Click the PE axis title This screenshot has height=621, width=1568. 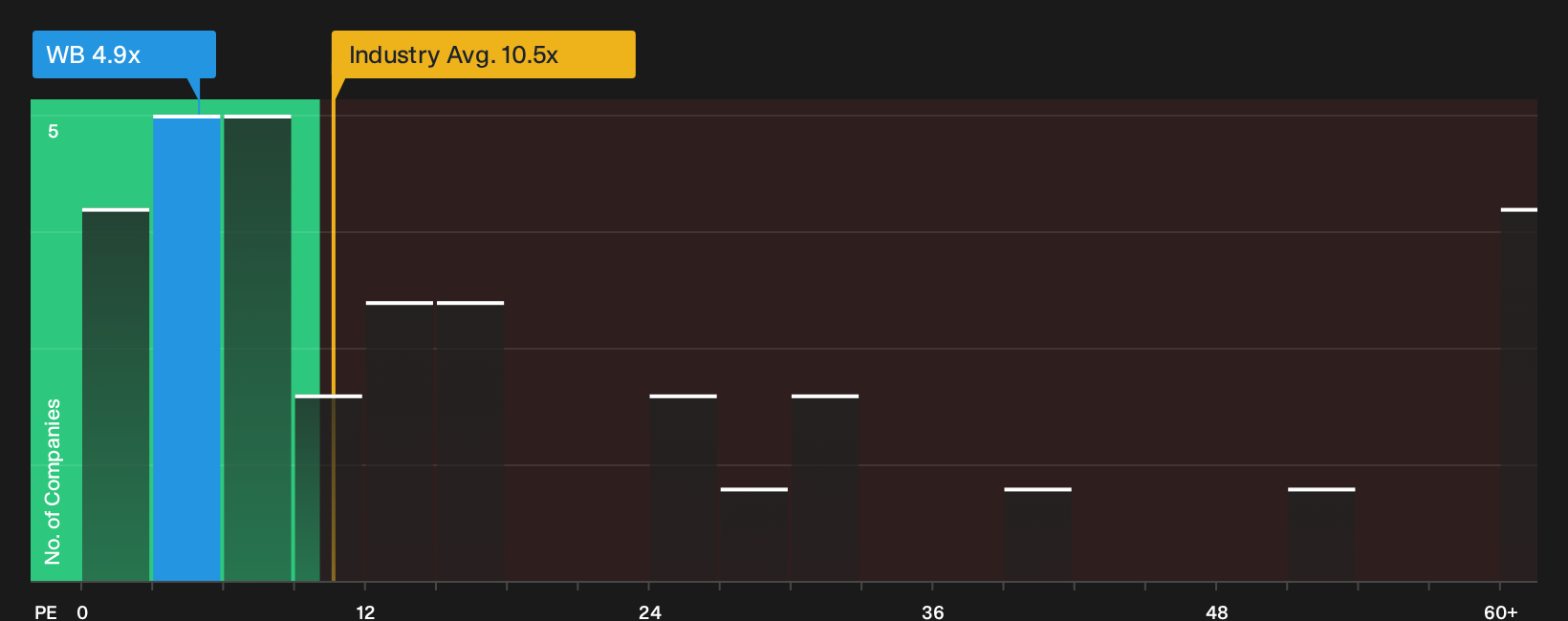(x=46, y=611)
